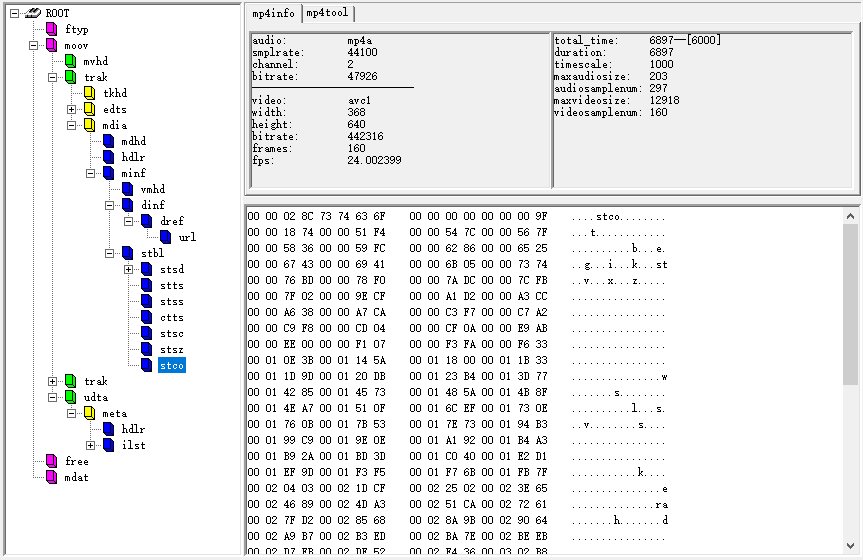
Task: Select the tkhd tree item label
Action: click(115, 93)
